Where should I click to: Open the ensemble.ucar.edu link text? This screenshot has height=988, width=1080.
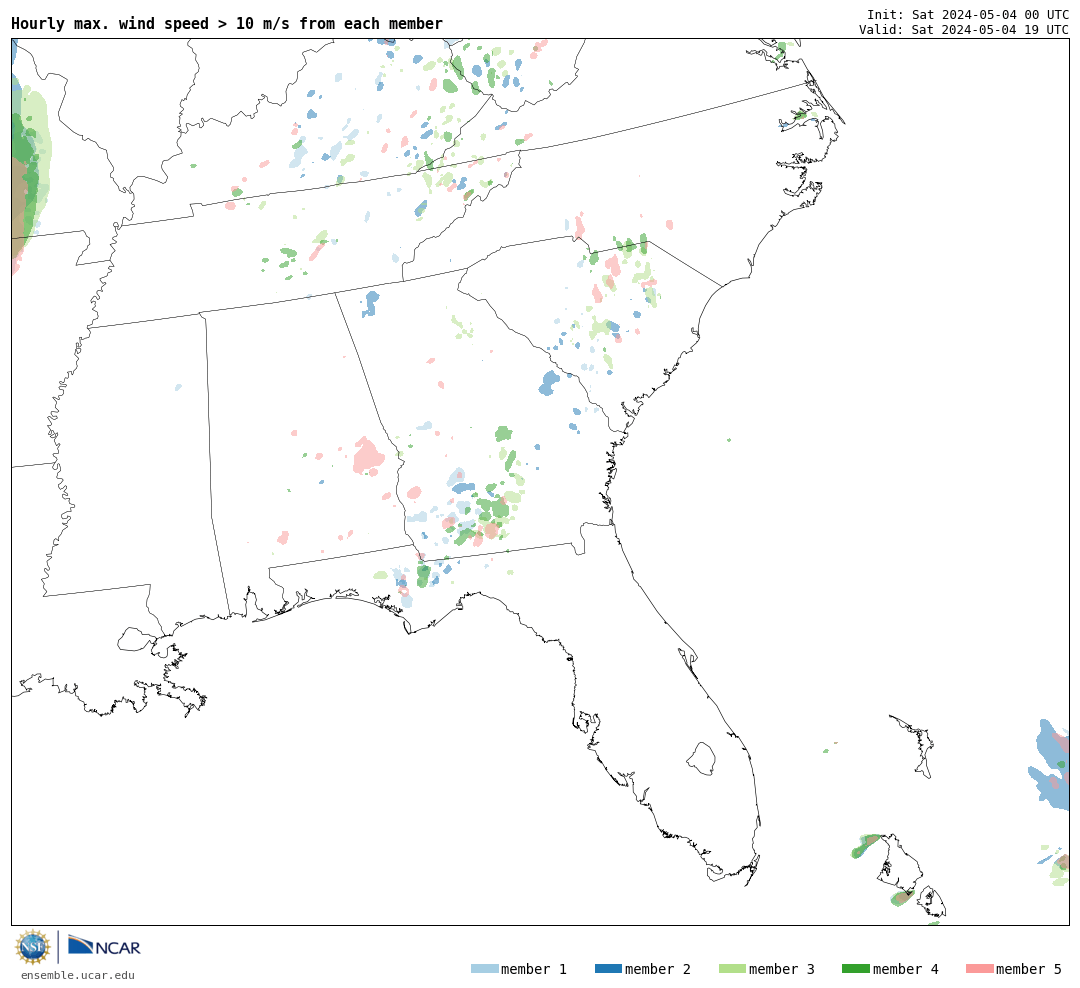click(78, 975)
